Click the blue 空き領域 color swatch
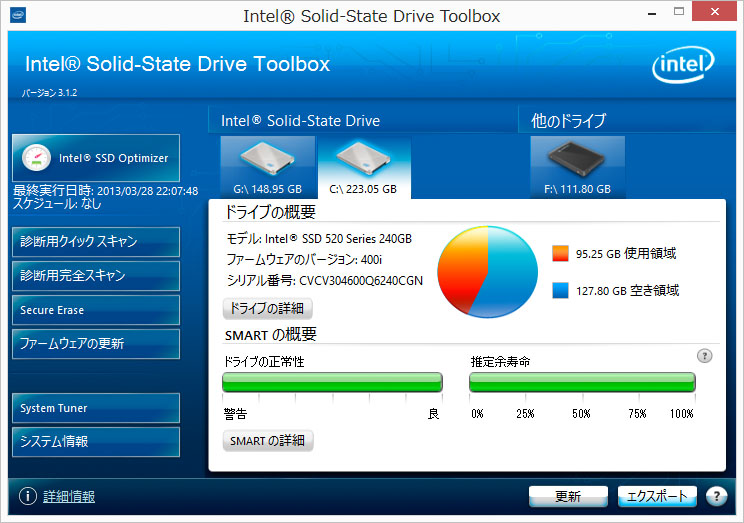The height and width of the screenshot is (523, 744). [560, 290]
